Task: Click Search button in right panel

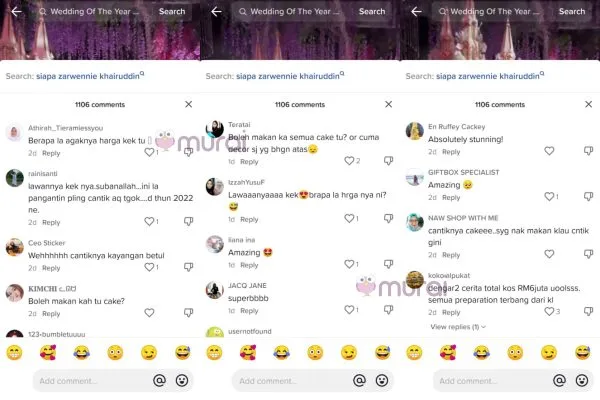Action: click(572, 11)
